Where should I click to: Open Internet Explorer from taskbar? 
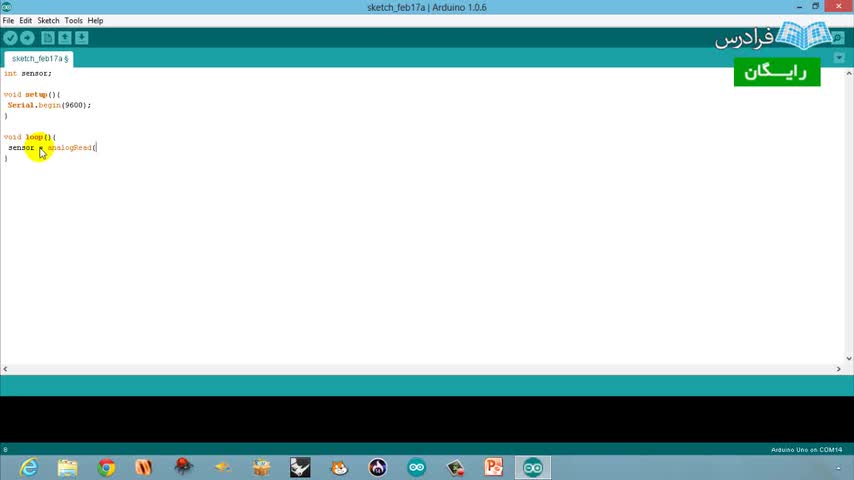coord(28,467)
